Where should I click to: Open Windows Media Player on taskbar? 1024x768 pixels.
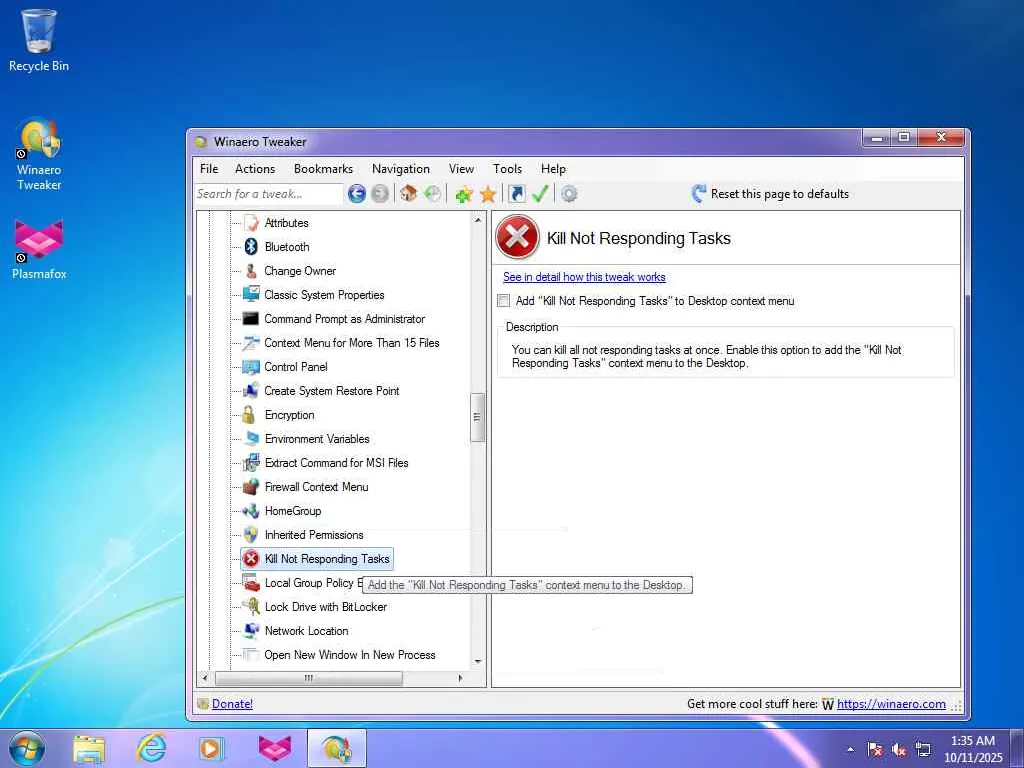(212, 749)
